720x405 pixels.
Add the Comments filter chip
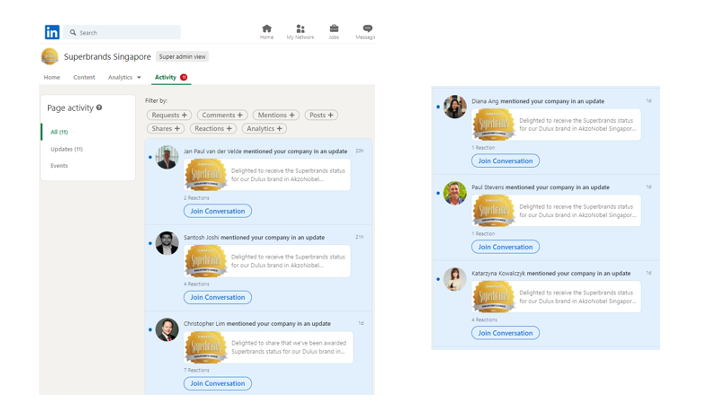pyautogui.click(x=223, y=115)
